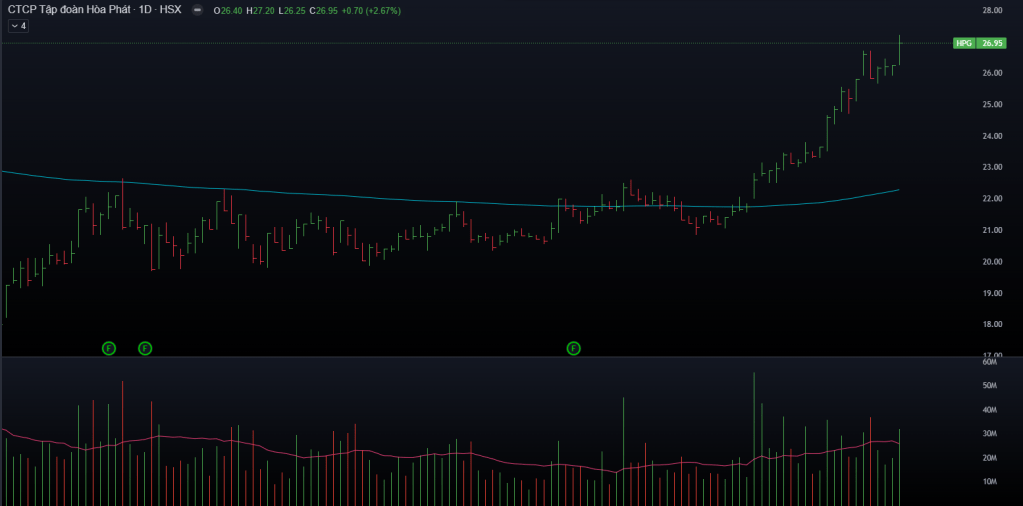Expand the collapsed indicators legend showing 4
The image size is (1023, 506).
point(17,26)
